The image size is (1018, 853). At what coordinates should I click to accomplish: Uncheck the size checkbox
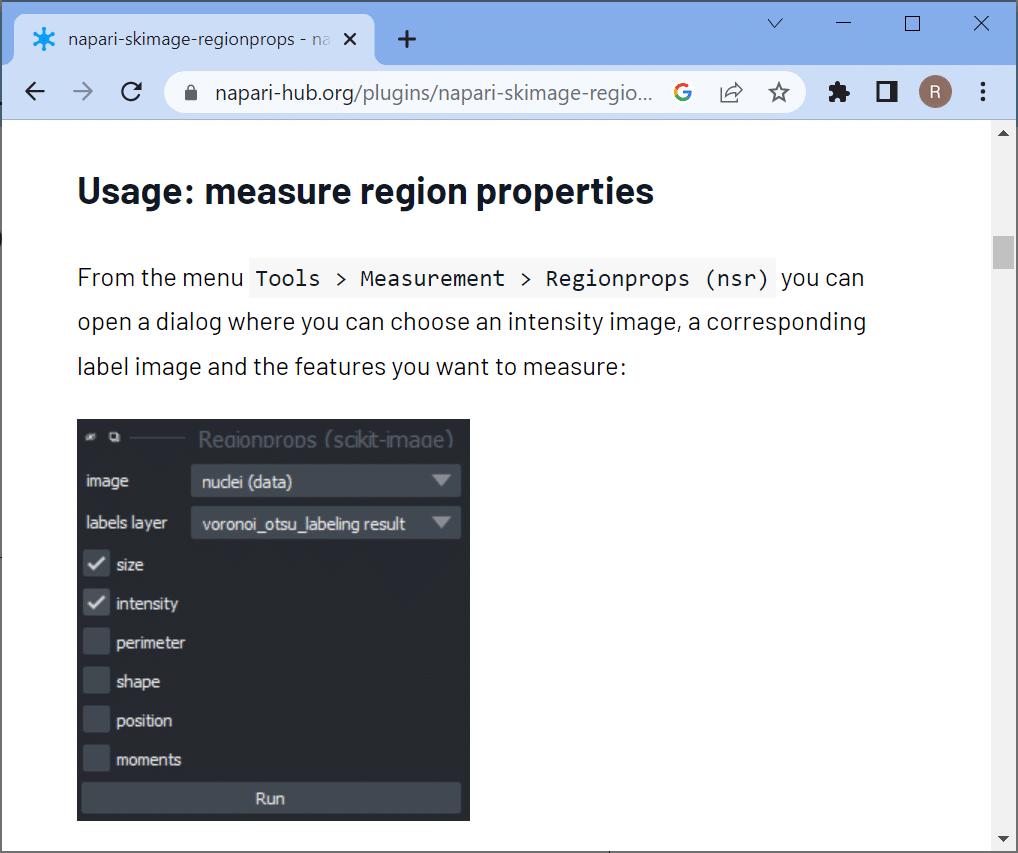97,564
